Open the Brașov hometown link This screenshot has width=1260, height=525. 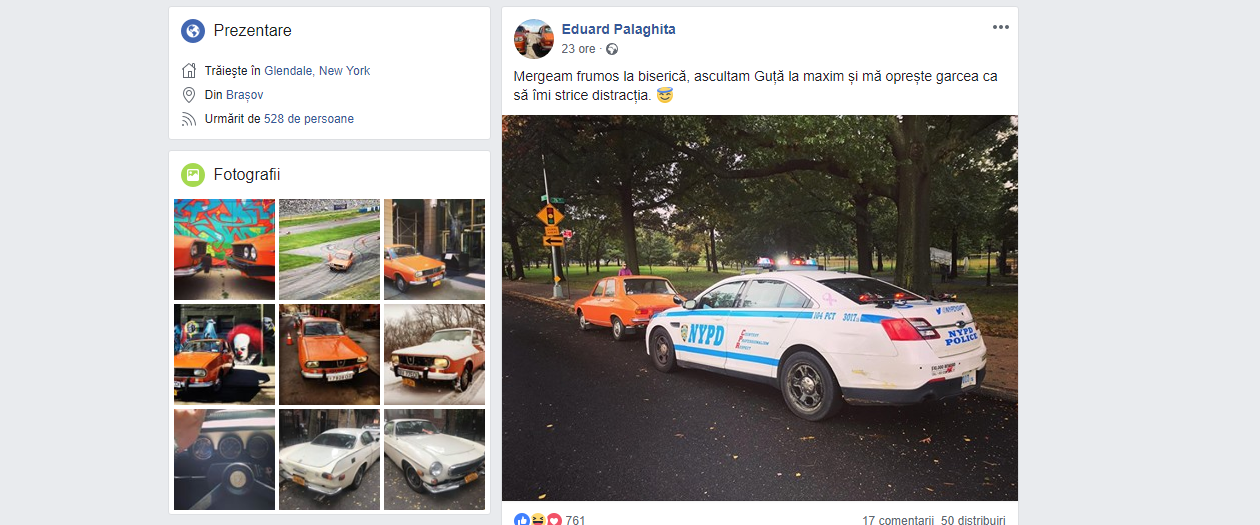pyautogui.click(x=245, y=95)
